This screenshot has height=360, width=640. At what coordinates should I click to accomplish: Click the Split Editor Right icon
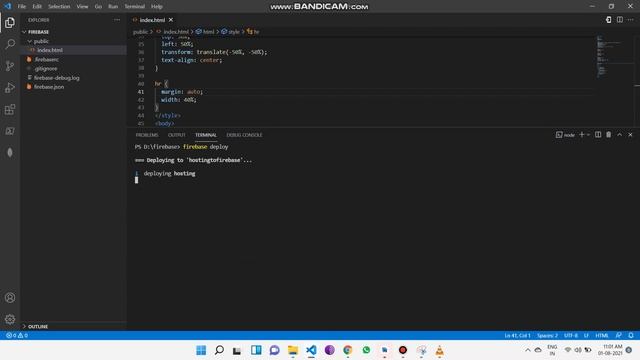pos(620,20)
